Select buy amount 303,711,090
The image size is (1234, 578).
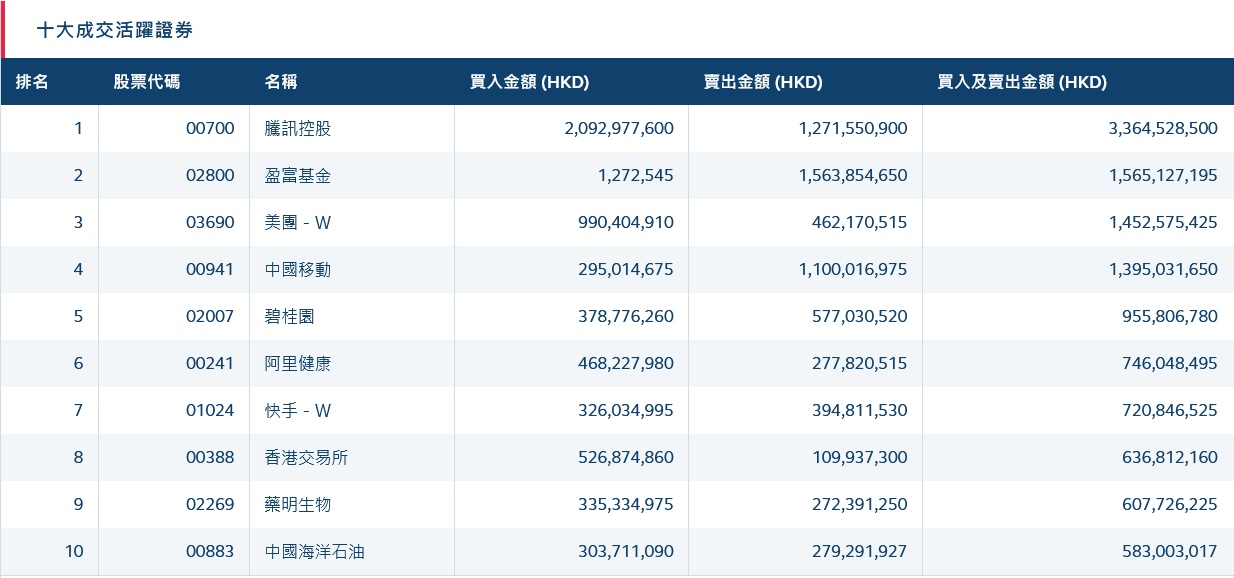point(626,551)
